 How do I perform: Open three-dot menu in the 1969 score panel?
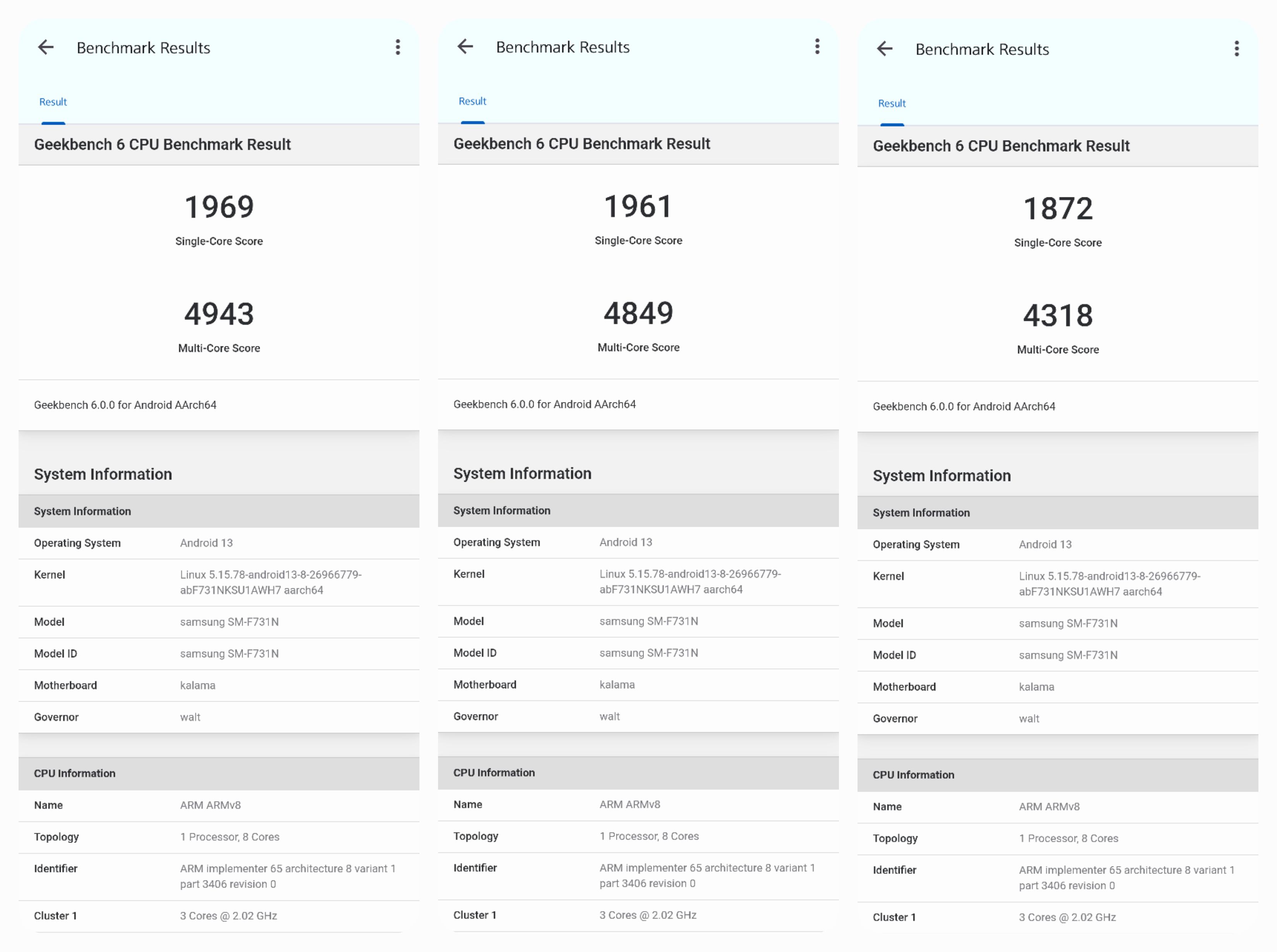click(398, 47)
